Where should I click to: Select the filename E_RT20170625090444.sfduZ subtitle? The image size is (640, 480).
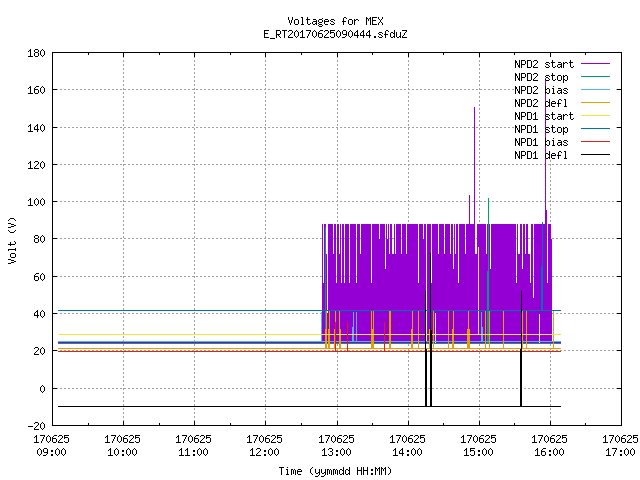point(336,34)
